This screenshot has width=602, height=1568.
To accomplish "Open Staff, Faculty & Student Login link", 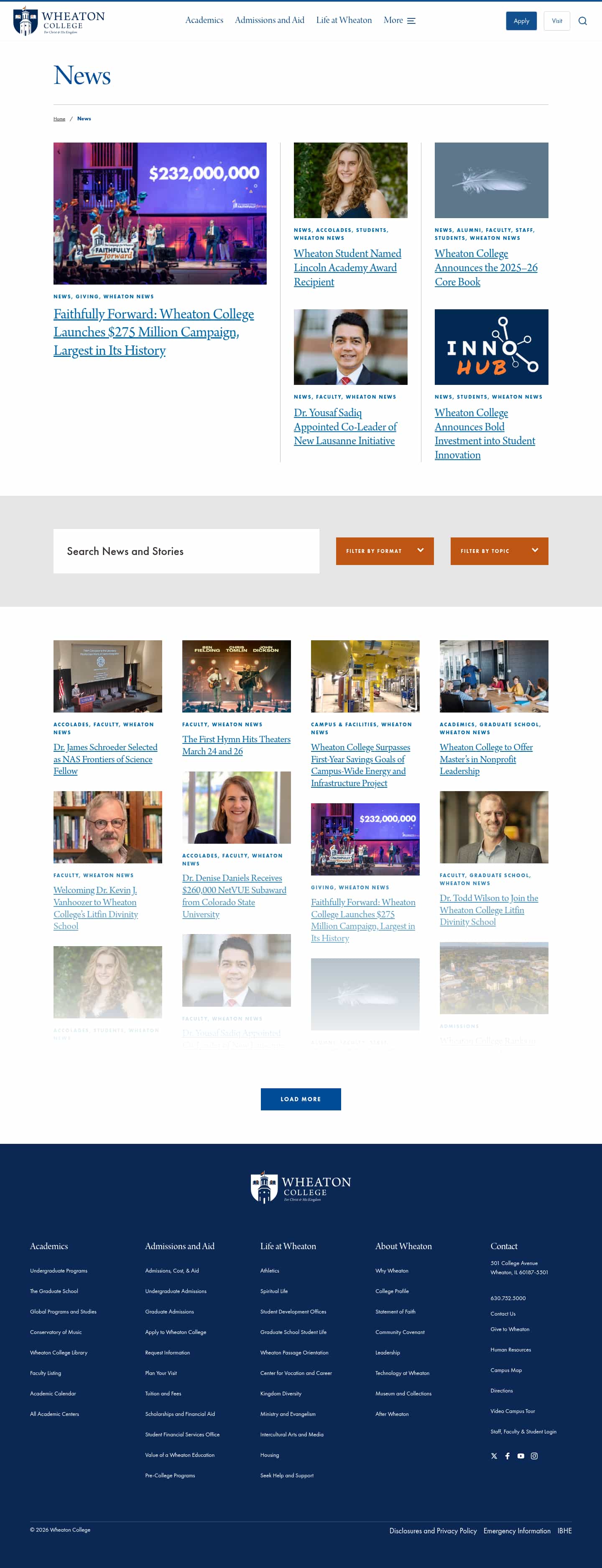I will click(523, 1432).
